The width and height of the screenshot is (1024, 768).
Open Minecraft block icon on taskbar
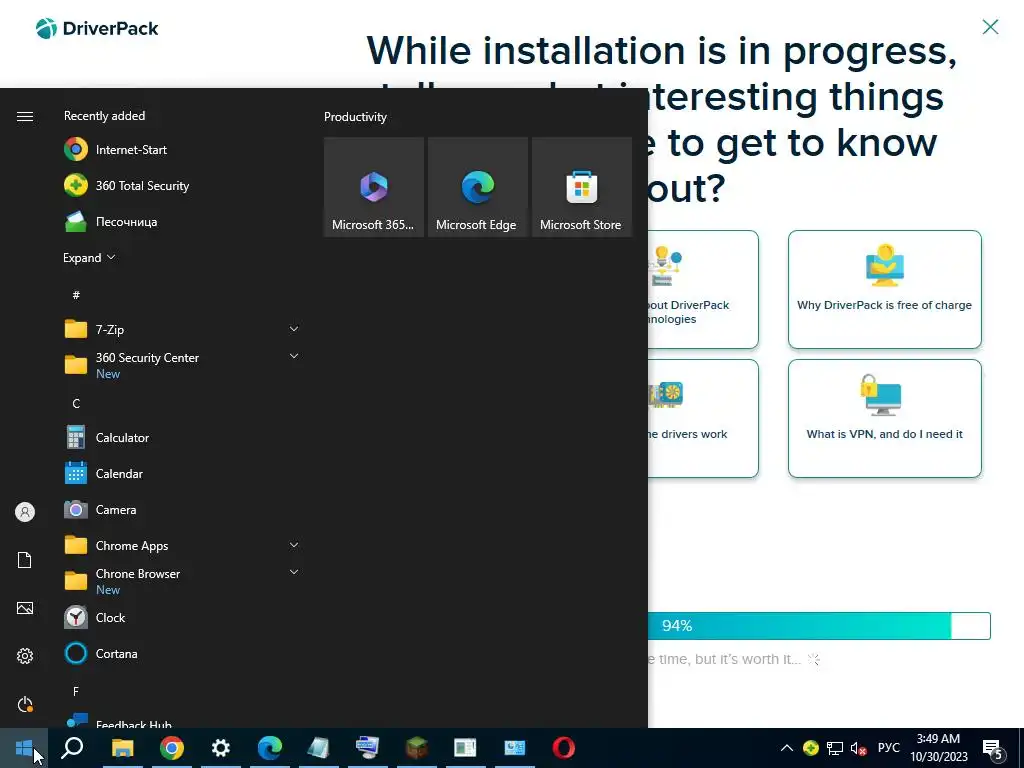tap(417, 748)
